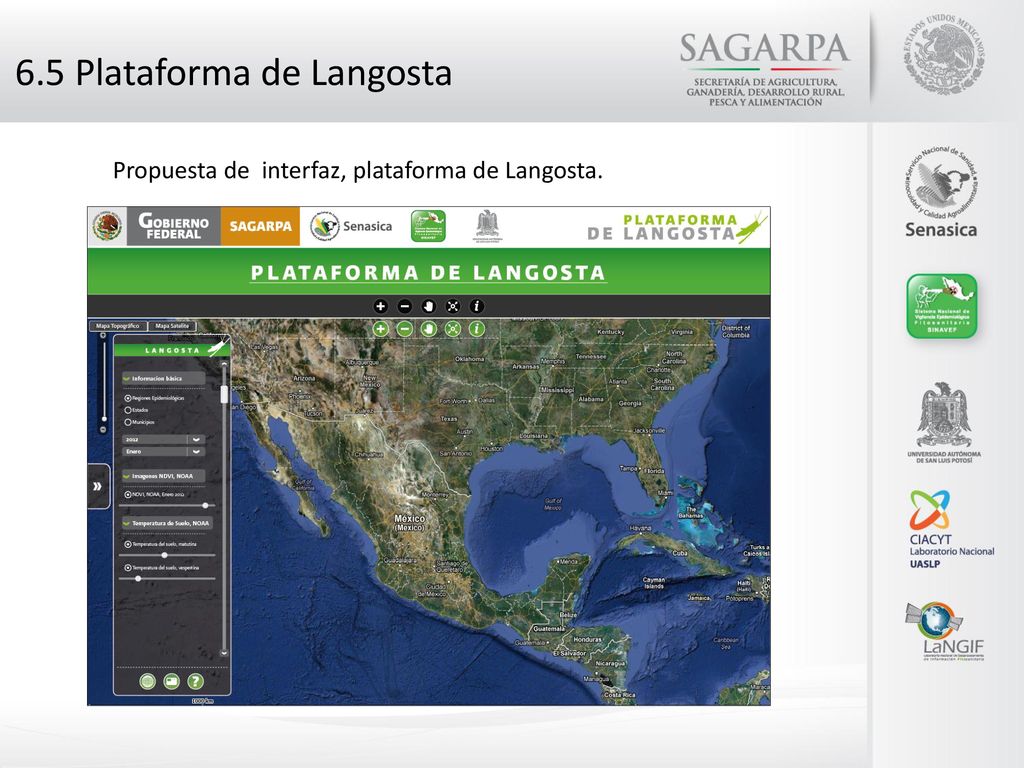Viewport: 1024px width, 768px height.
Task: Click the green info icon on map
Action: pyautogui.click(x=477, y=328)
